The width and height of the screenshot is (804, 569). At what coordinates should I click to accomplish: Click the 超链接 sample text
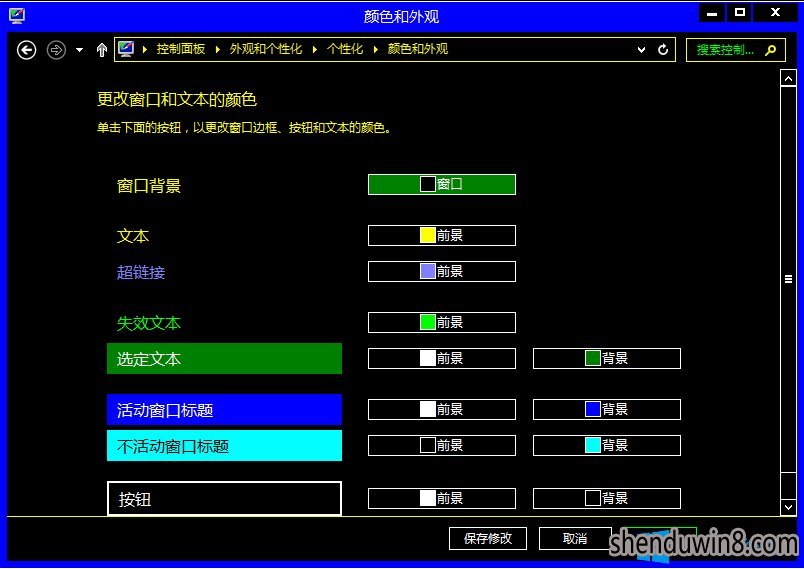(140, 272)
